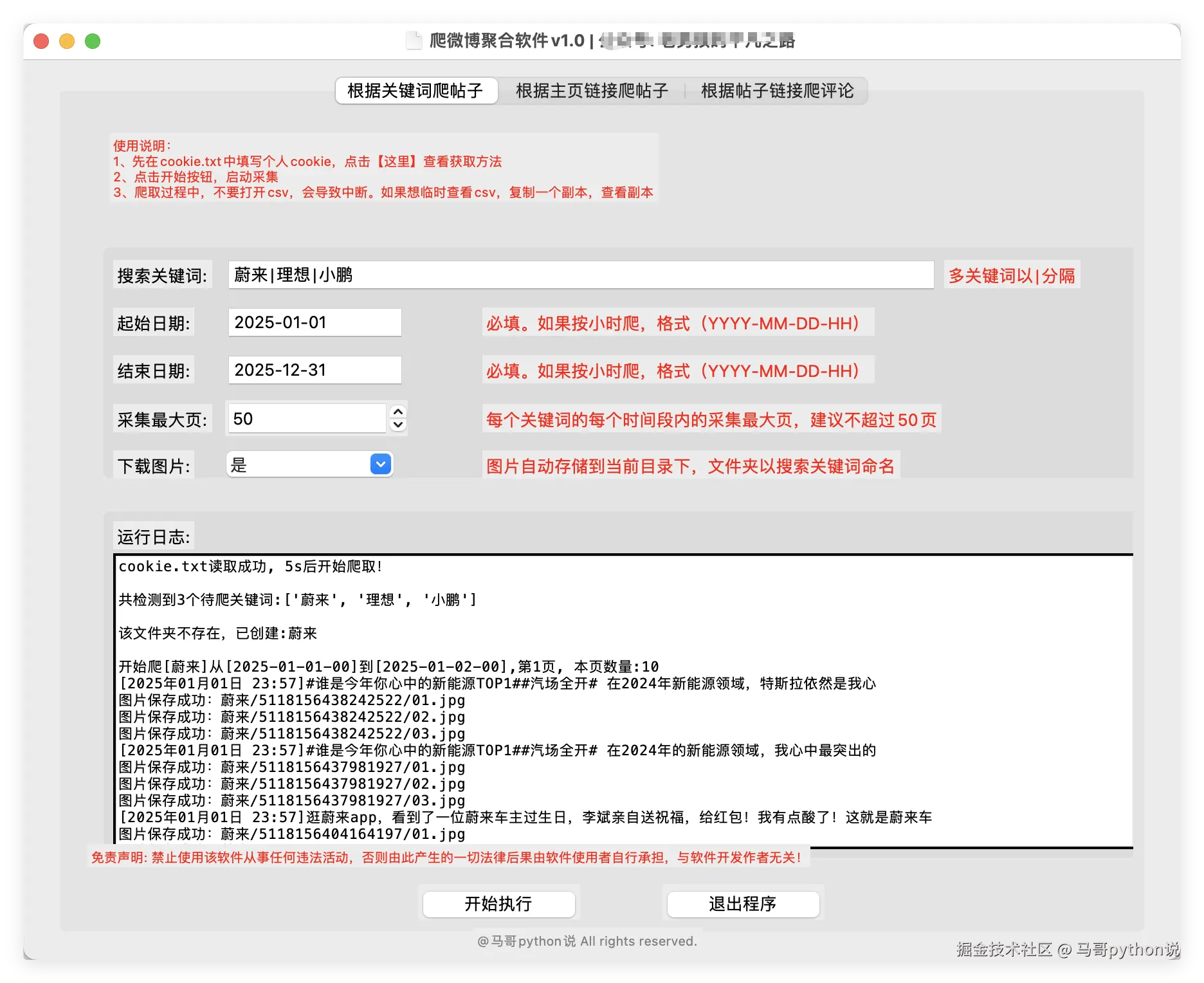Click the document icon in the title bar
Image resolution: width=1204 pixels, height=983 pixels.
coord(414,41)
